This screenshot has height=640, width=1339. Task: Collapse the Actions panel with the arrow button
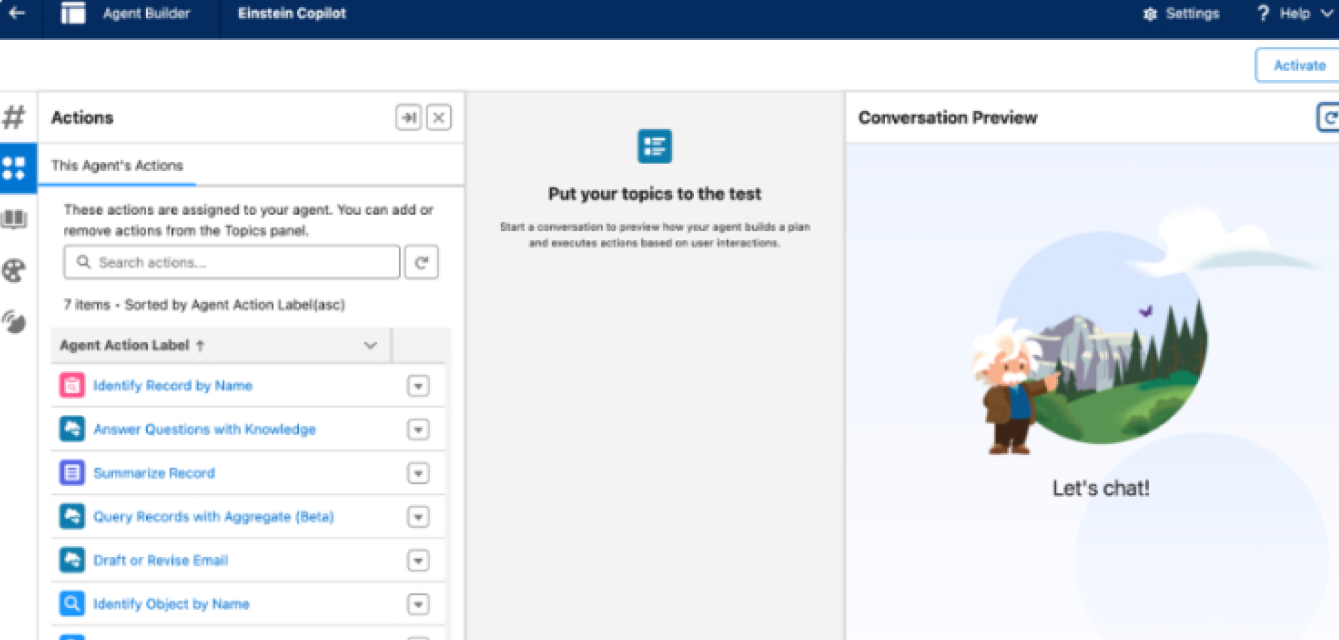(x=408, y=118)
